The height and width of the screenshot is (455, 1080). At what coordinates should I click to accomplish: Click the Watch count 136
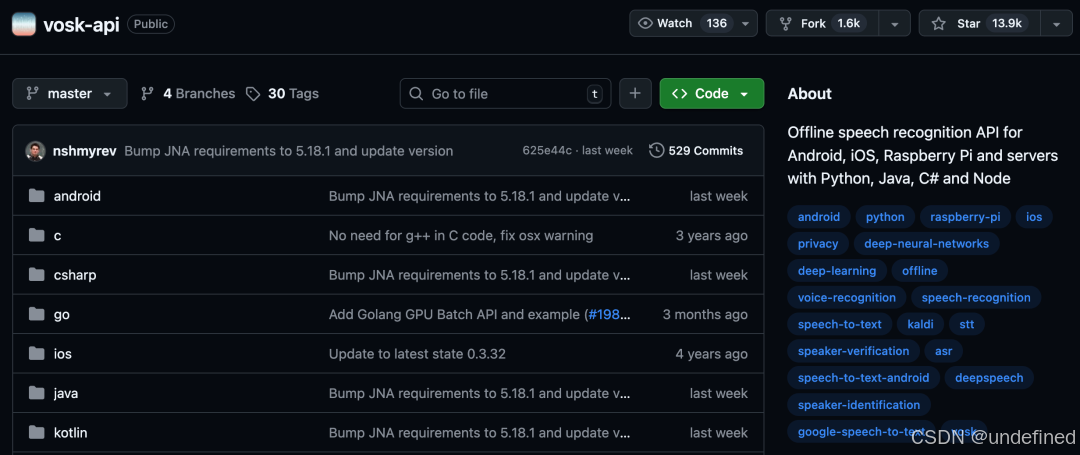(x=716, y=23)
